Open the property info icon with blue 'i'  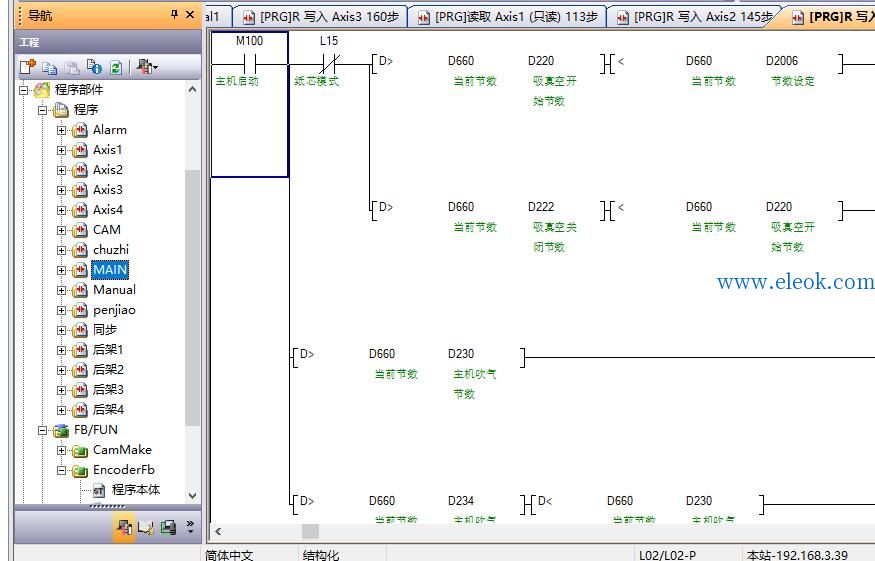(94, 68)
